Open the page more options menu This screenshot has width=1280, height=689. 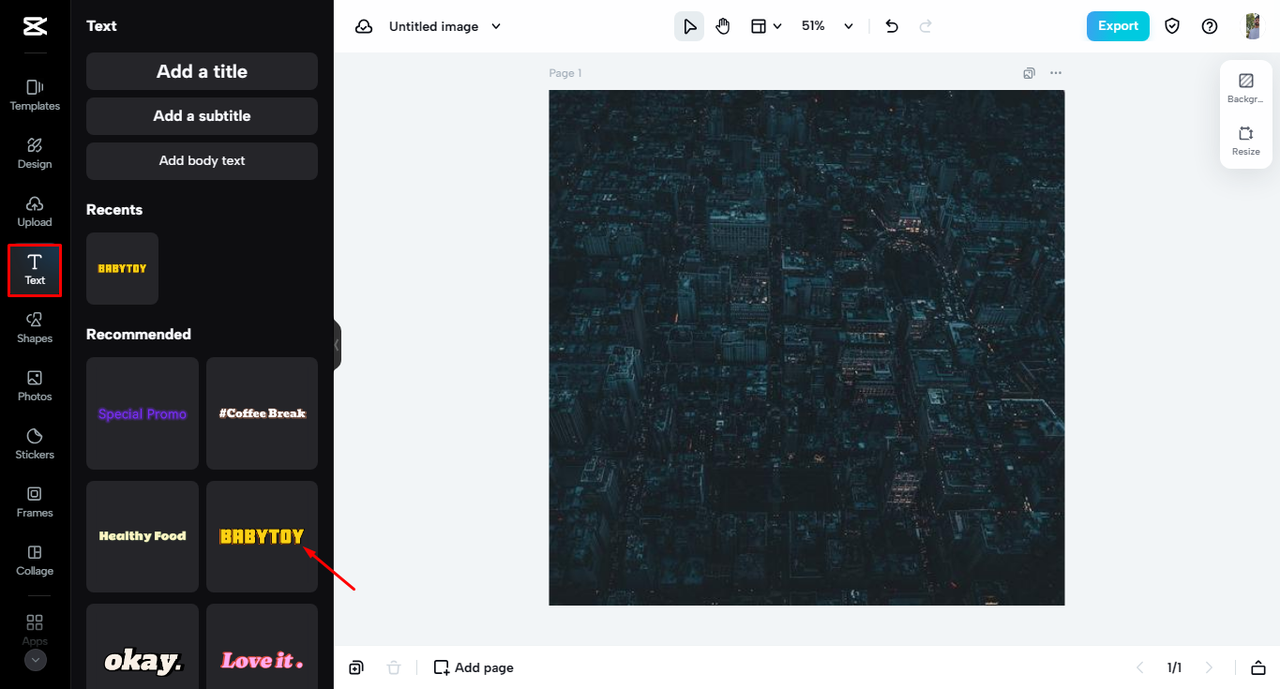[x=1056, y=73]
